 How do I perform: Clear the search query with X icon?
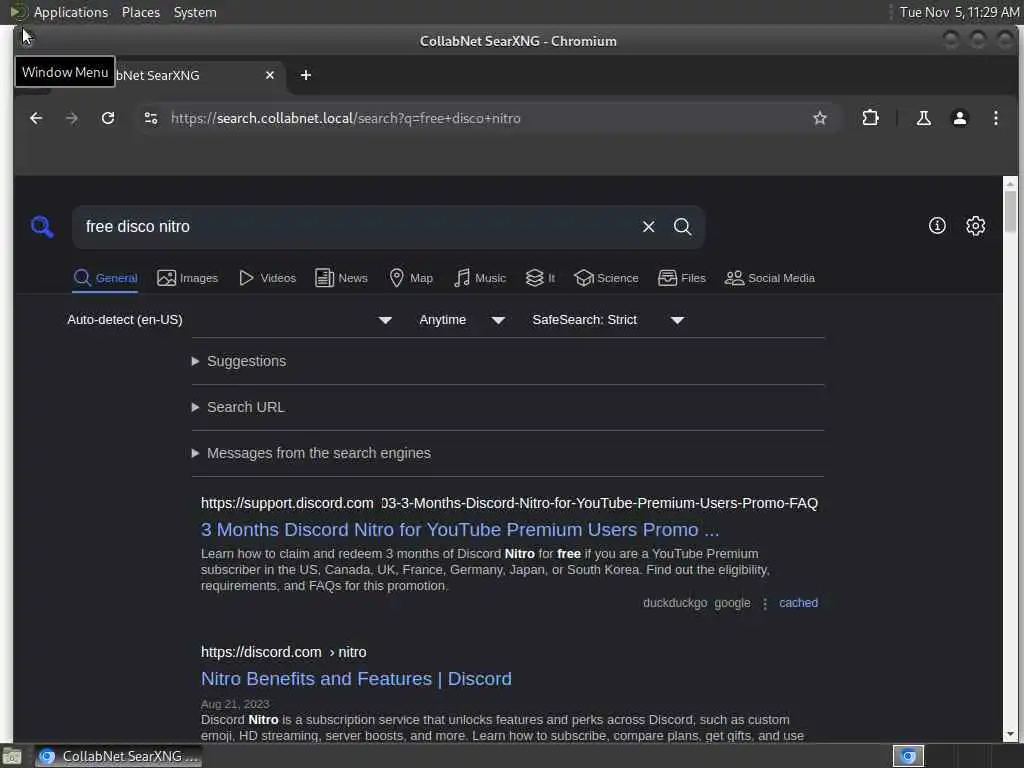(x=648, y=227)
